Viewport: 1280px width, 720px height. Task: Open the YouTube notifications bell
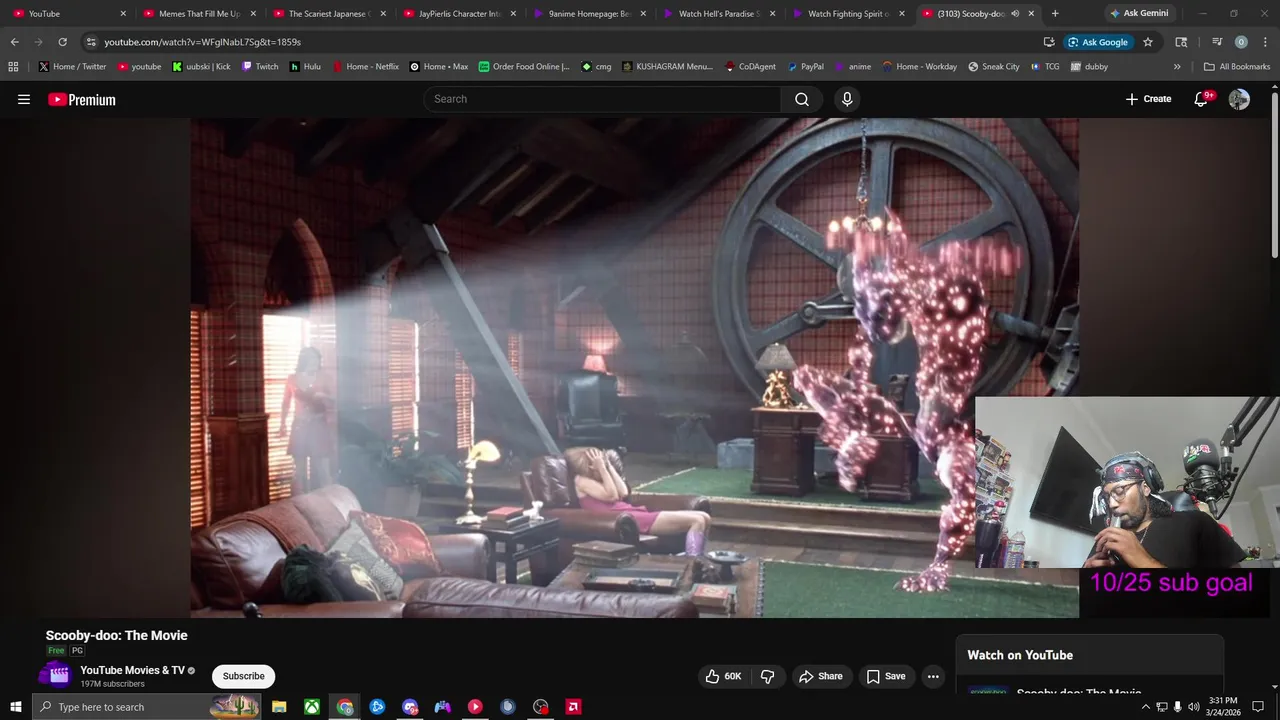[x=1201, y=99]
